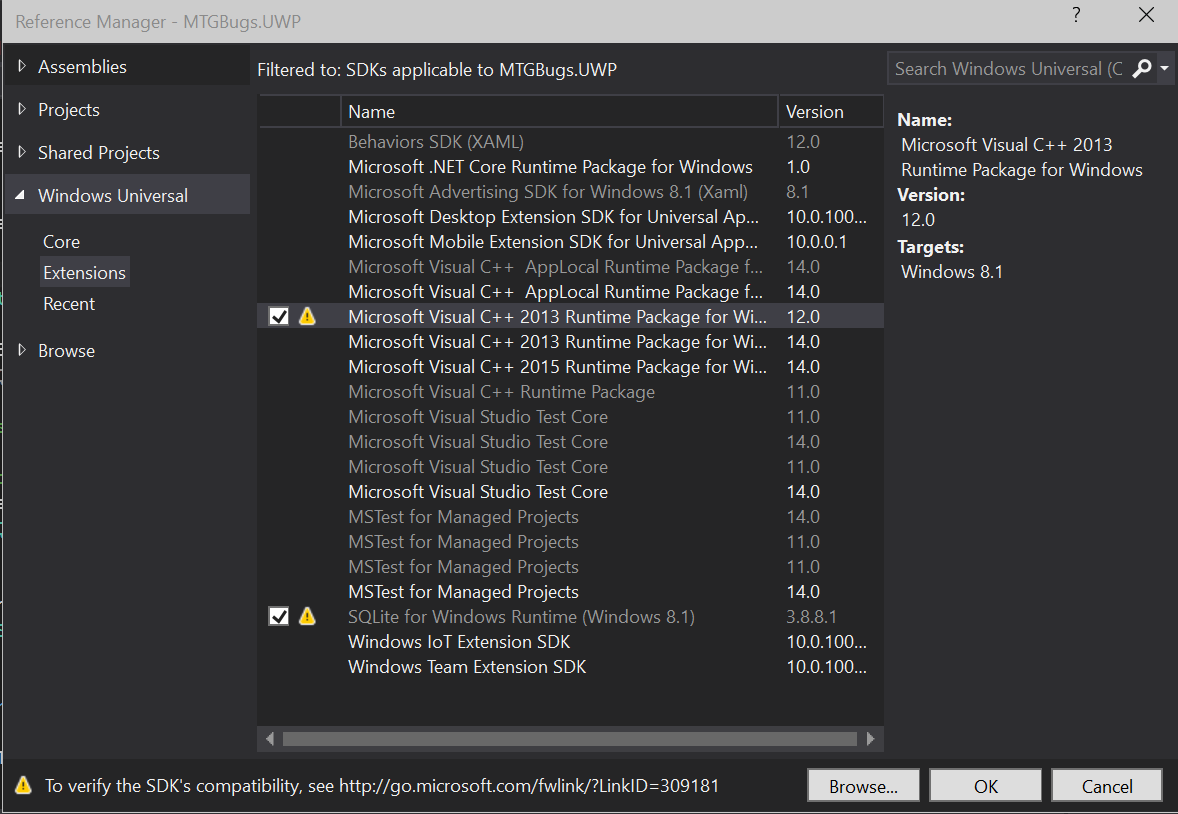Viewport: 1178px width, 814px height.
Task: Select Core under Windows Universal
Action: [x=61, y=242]
